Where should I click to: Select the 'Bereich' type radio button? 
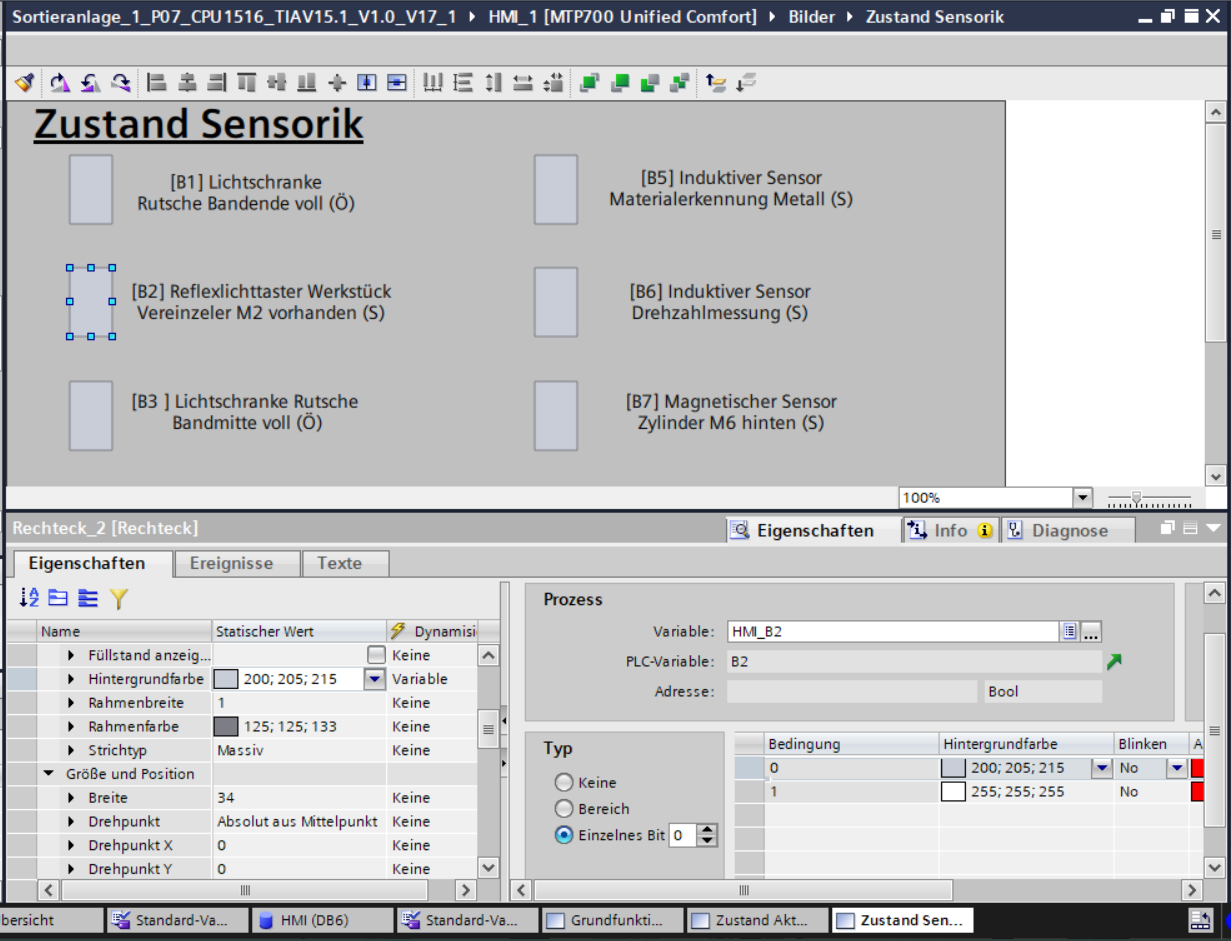[x=564, y=809]
